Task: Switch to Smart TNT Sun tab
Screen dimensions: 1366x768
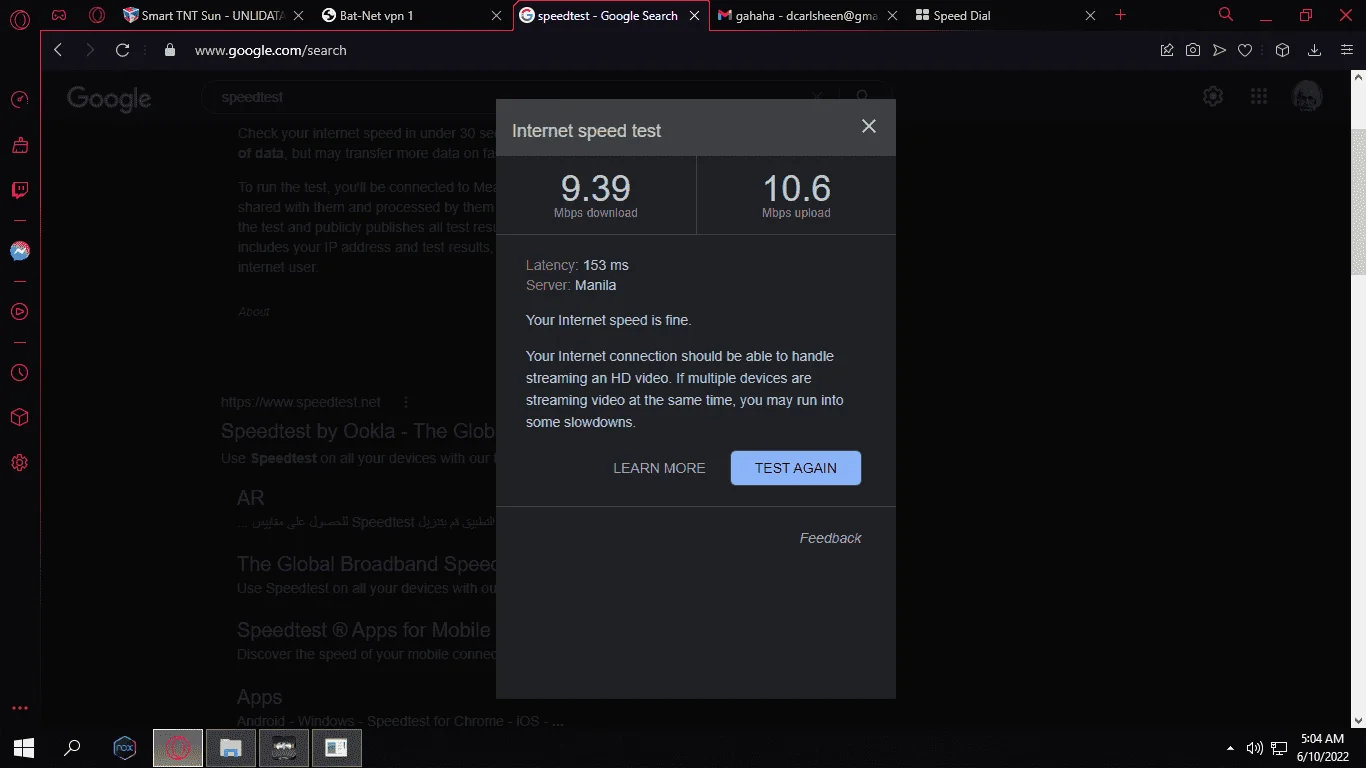Action: 213,15
